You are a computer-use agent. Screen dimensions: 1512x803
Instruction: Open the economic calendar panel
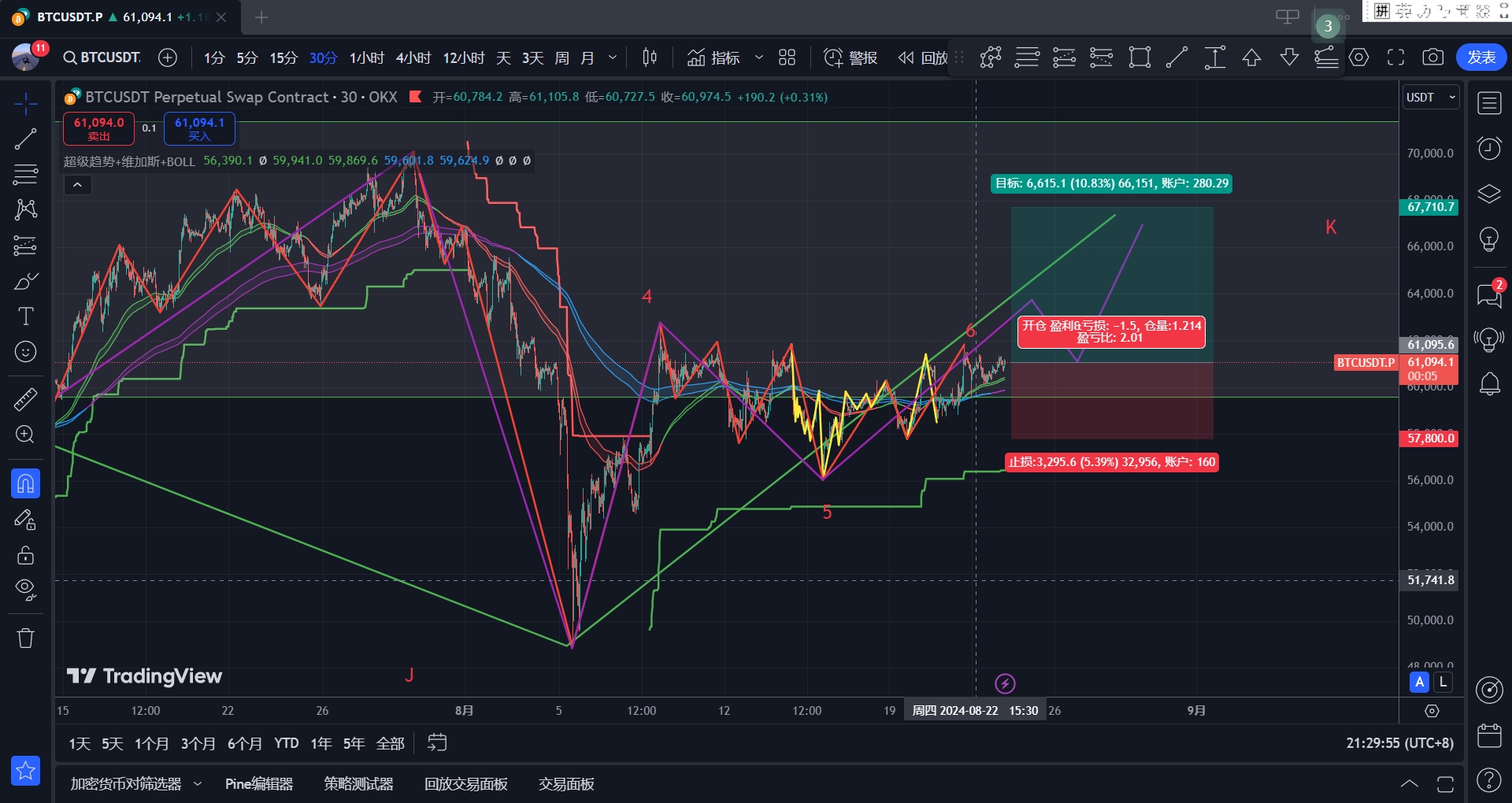click(x=1489, y=735)
